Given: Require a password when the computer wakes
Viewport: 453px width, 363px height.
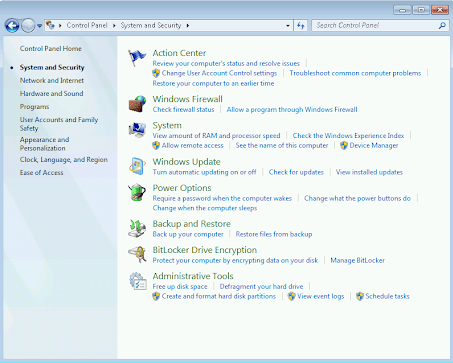Looking at the screenshot, I should [x=222, y=198].
